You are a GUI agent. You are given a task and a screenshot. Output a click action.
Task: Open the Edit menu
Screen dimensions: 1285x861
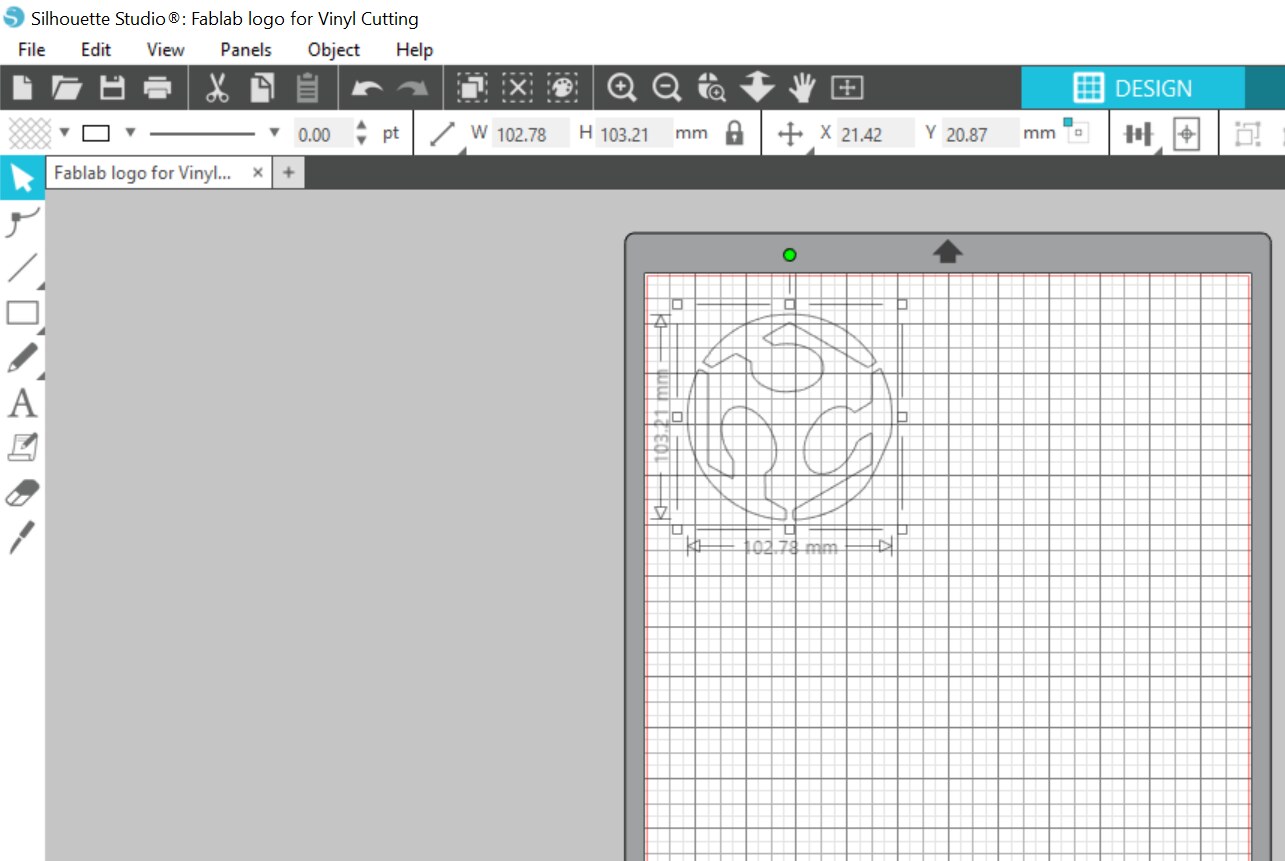(x=96, y=49)
